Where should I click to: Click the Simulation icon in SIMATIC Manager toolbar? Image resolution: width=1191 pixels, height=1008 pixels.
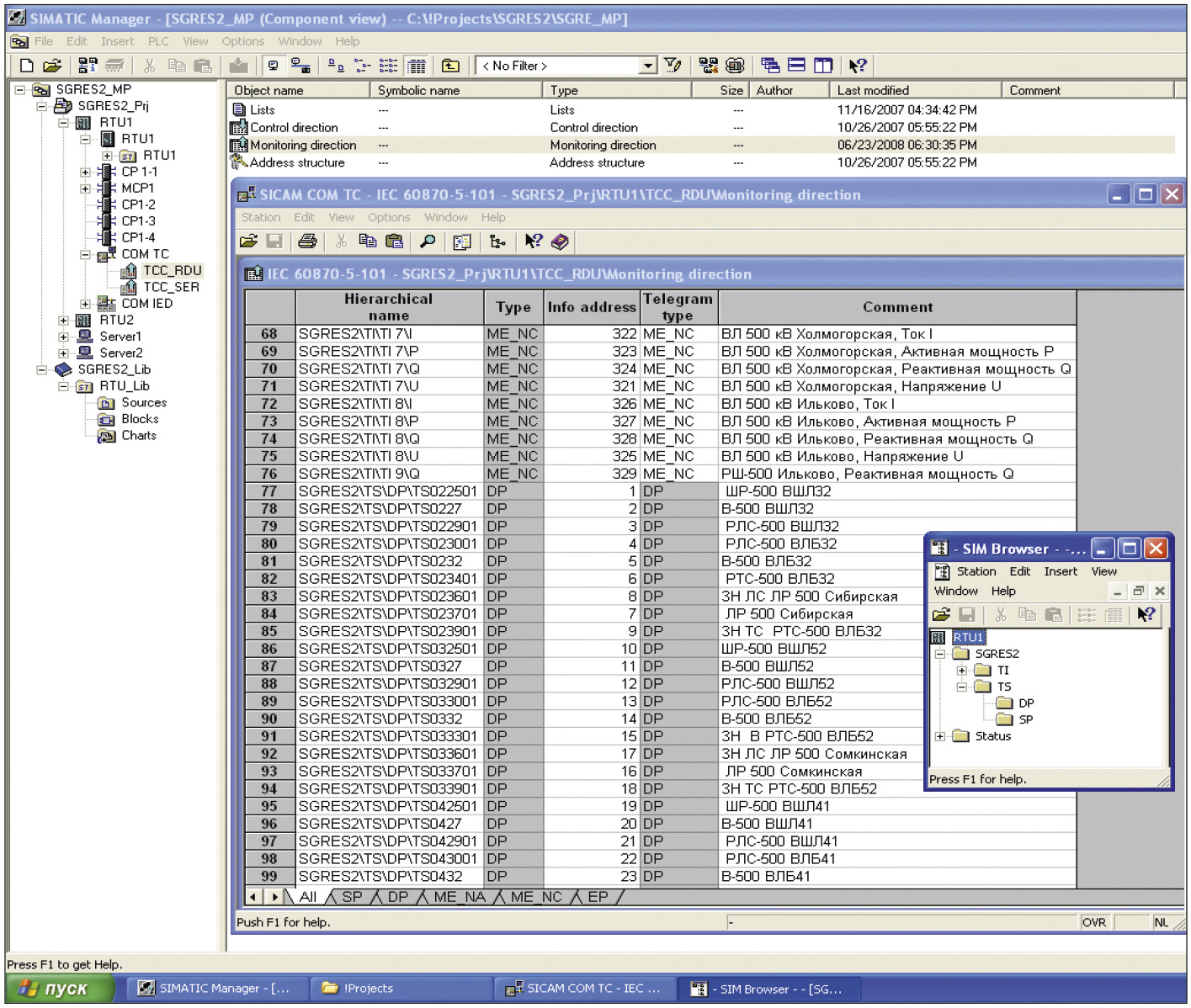(735, 66)
